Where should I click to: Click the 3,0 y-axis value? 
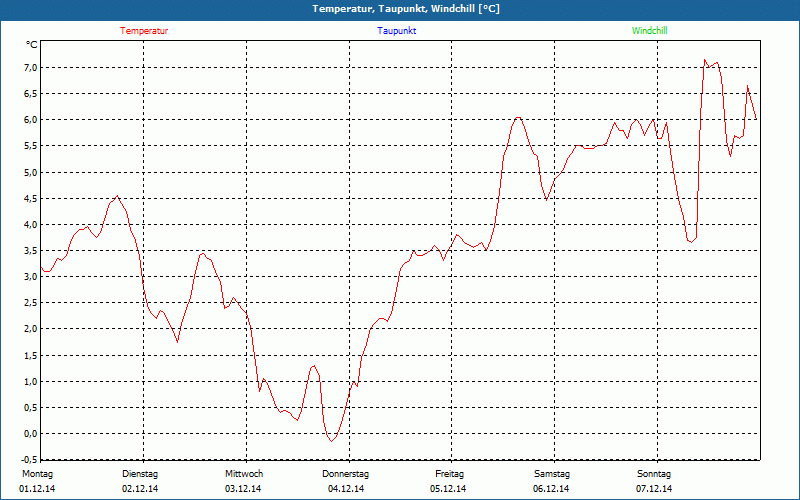(30, 277)
